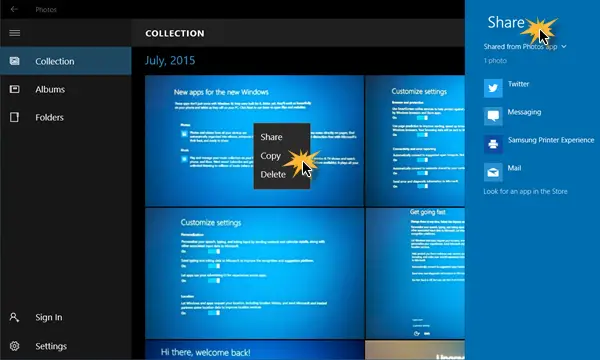Open the Collection view label
This screenshot has width=600, height=360.
coord(55,61)
